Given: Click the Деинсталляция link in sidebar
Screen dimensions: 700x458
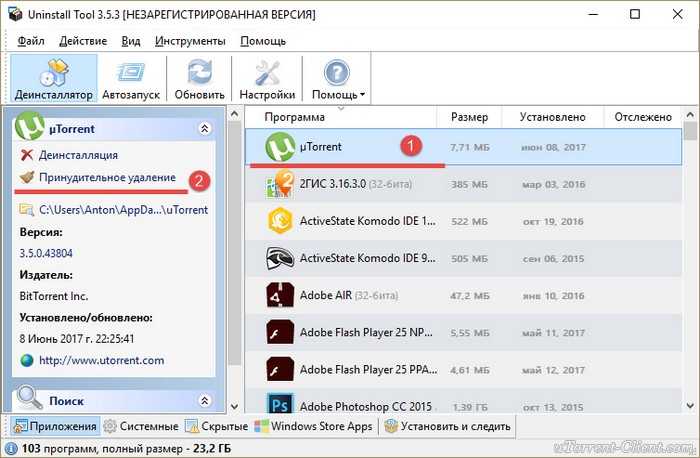Looking at the screenshot, I should [79, 155].
